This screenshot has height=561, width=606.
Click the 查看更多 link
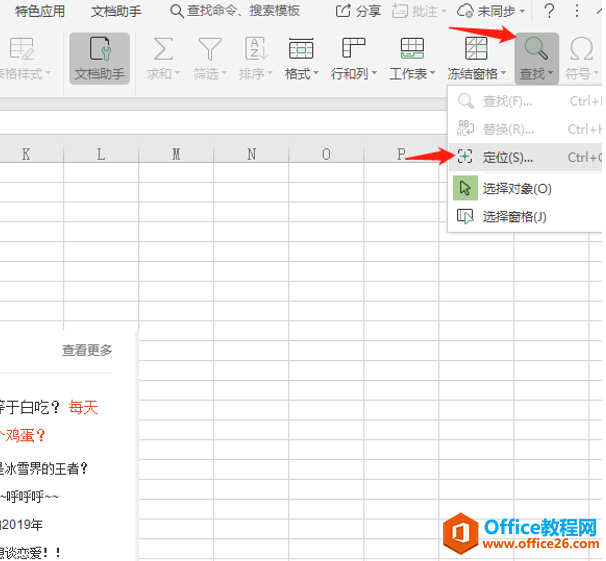(87, 350)
